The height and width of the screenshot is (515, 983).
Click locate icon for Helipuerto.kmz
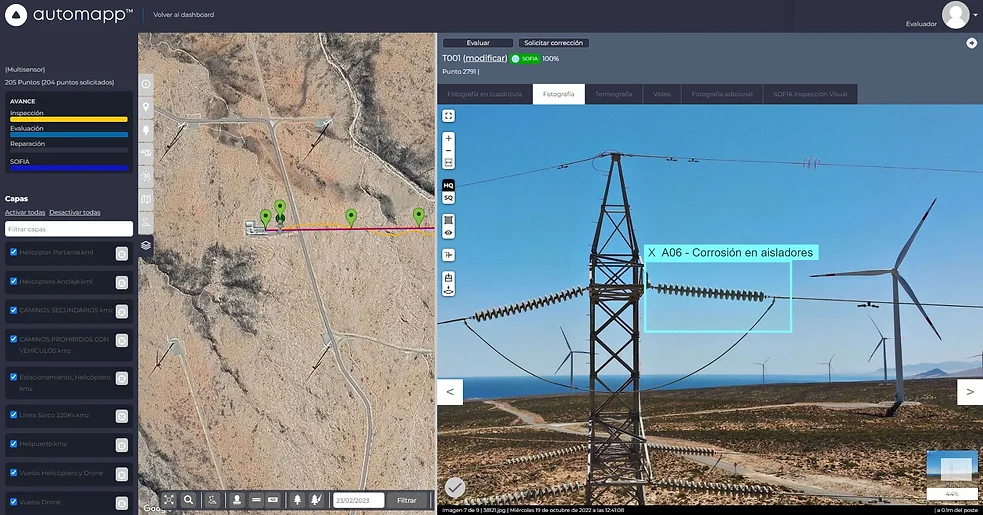(122, 445)
